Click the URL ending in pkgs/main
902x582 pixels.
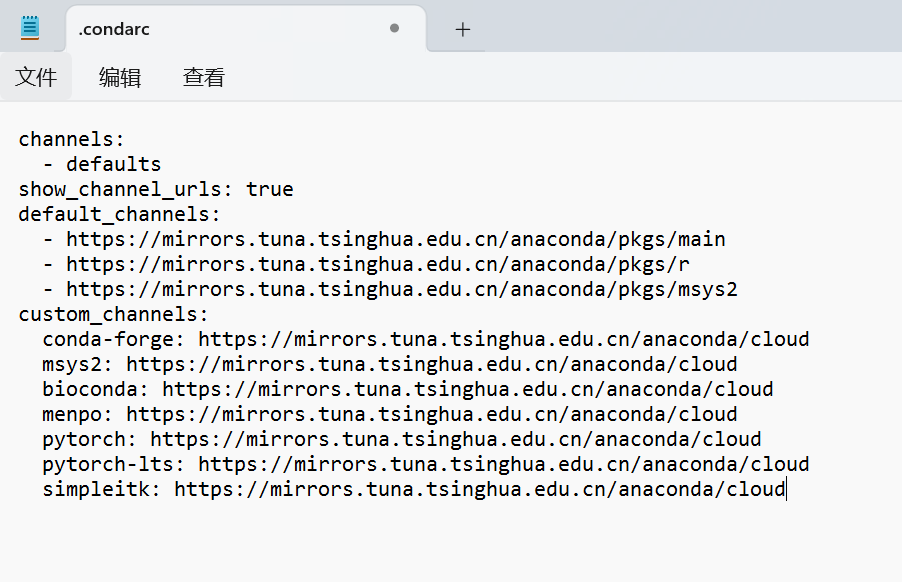click(x=395, y=239)
